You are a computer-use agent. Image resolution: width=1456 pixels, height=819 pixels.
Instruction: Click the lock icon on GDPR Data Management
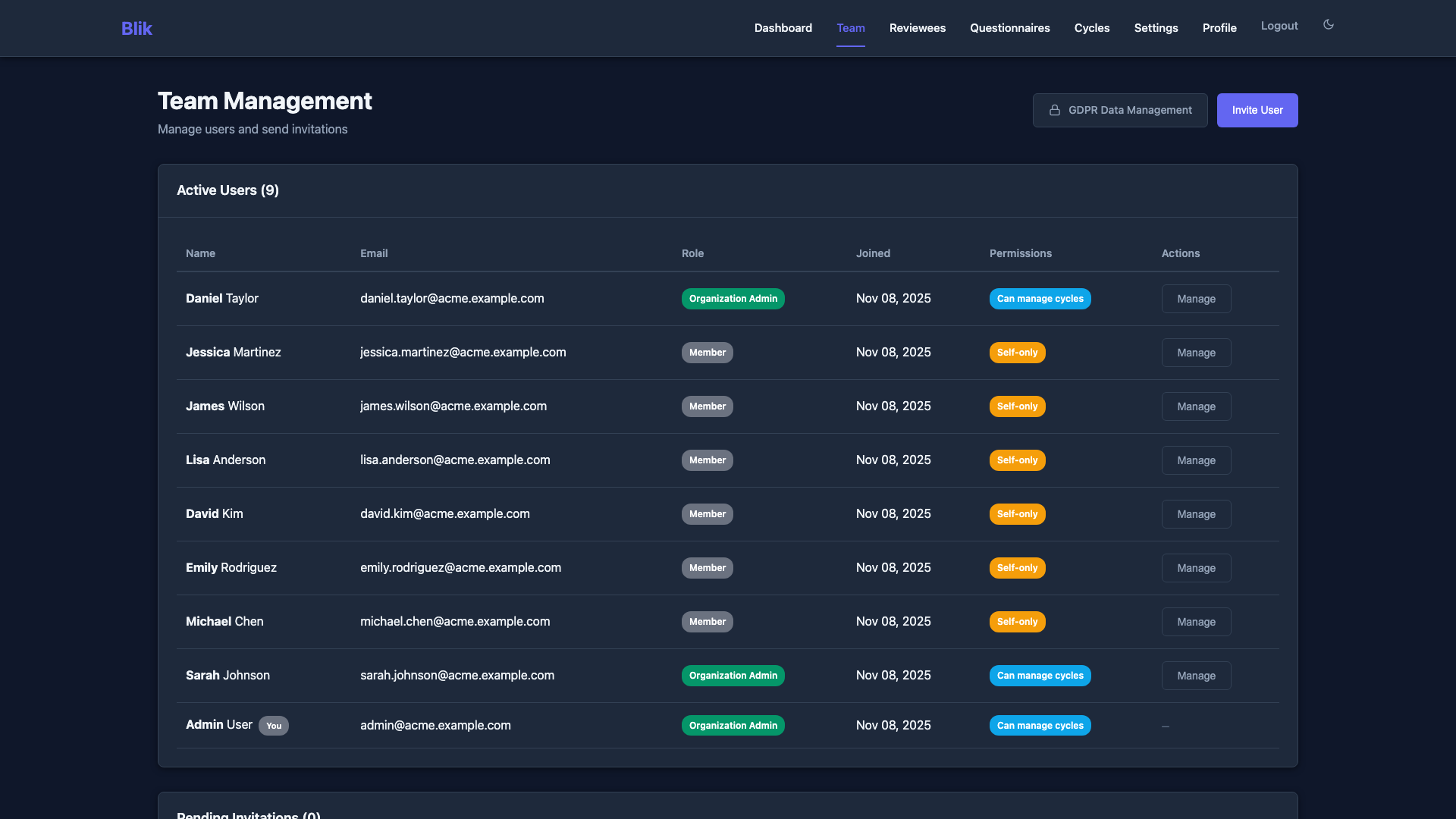(1055, 110)
